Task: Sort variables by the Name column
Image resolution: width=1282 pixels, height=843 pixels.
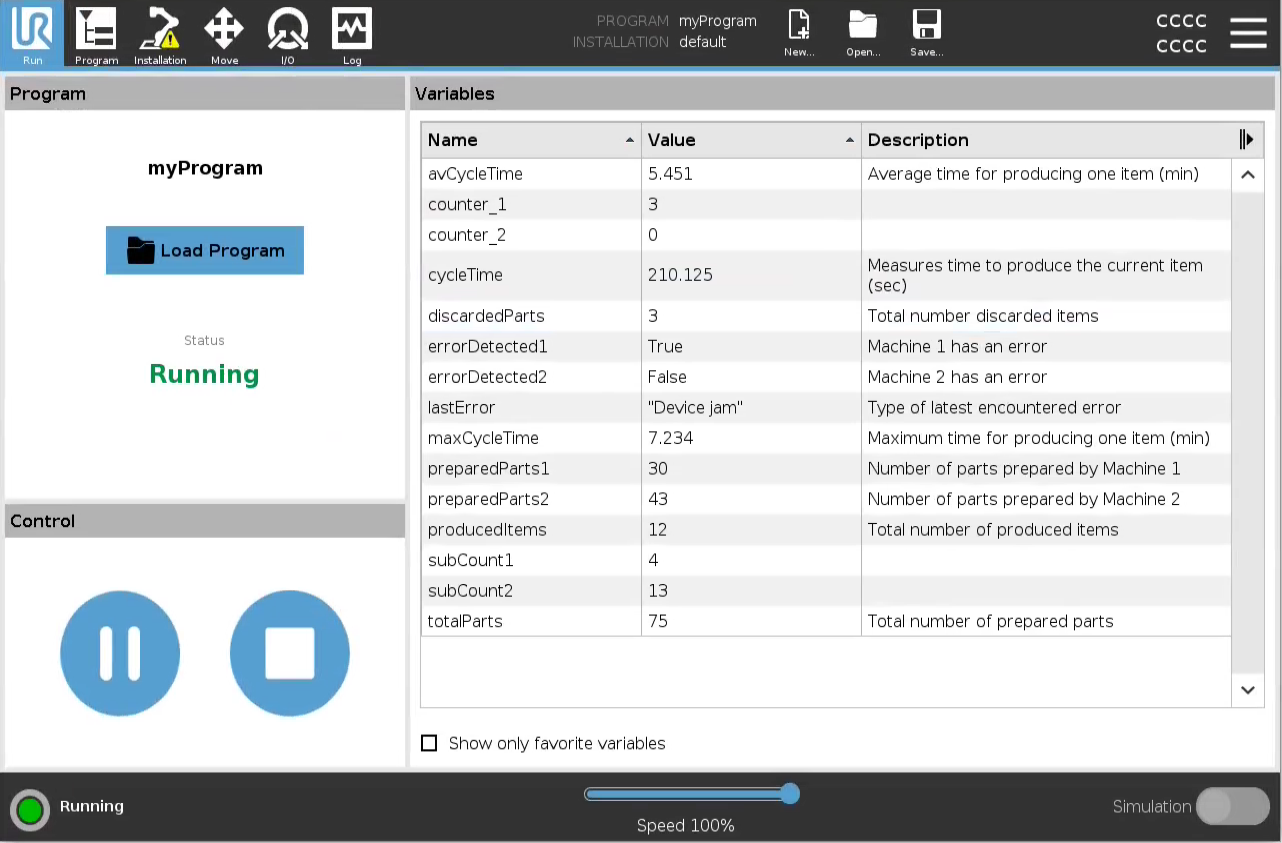Action: coord(531,140)
